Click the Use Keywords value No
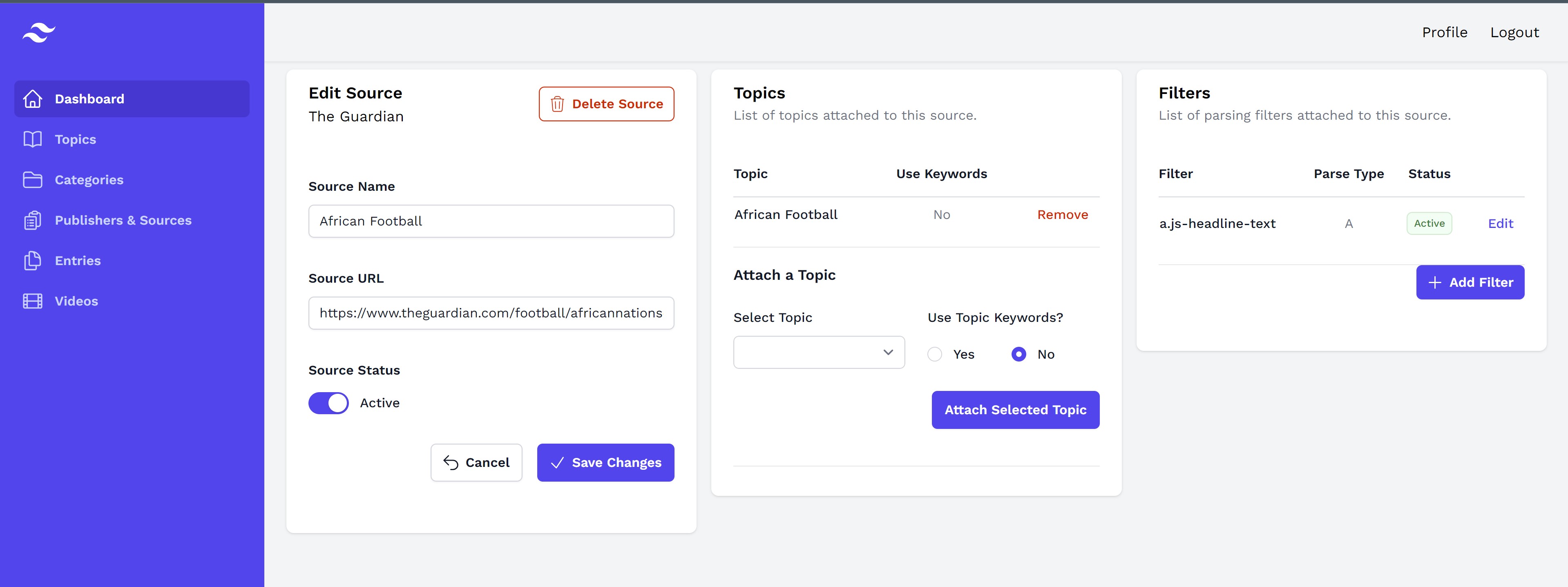This screenshot has width=1568, height=587. click(x=942, y=214)
